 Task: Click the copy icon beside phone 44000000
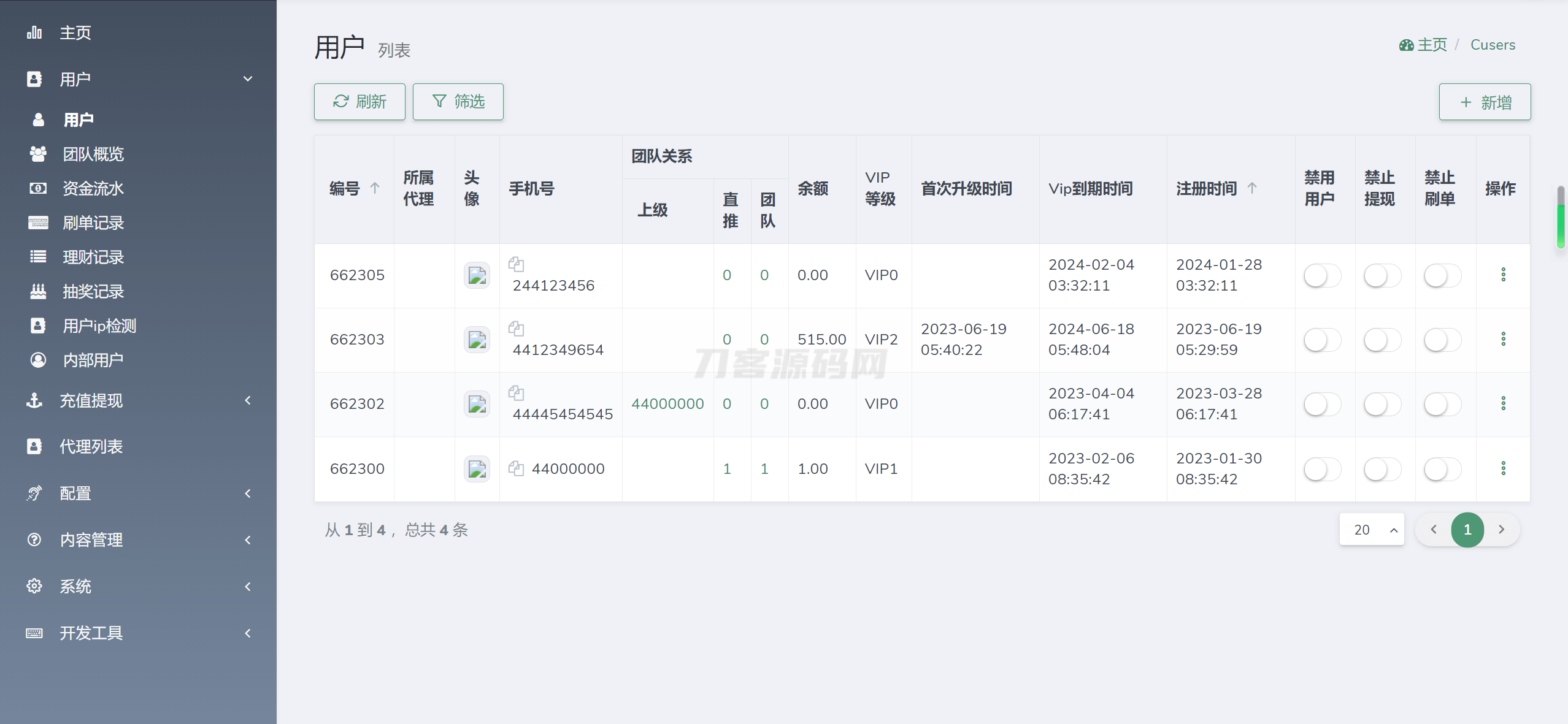[x=516, y=469]
